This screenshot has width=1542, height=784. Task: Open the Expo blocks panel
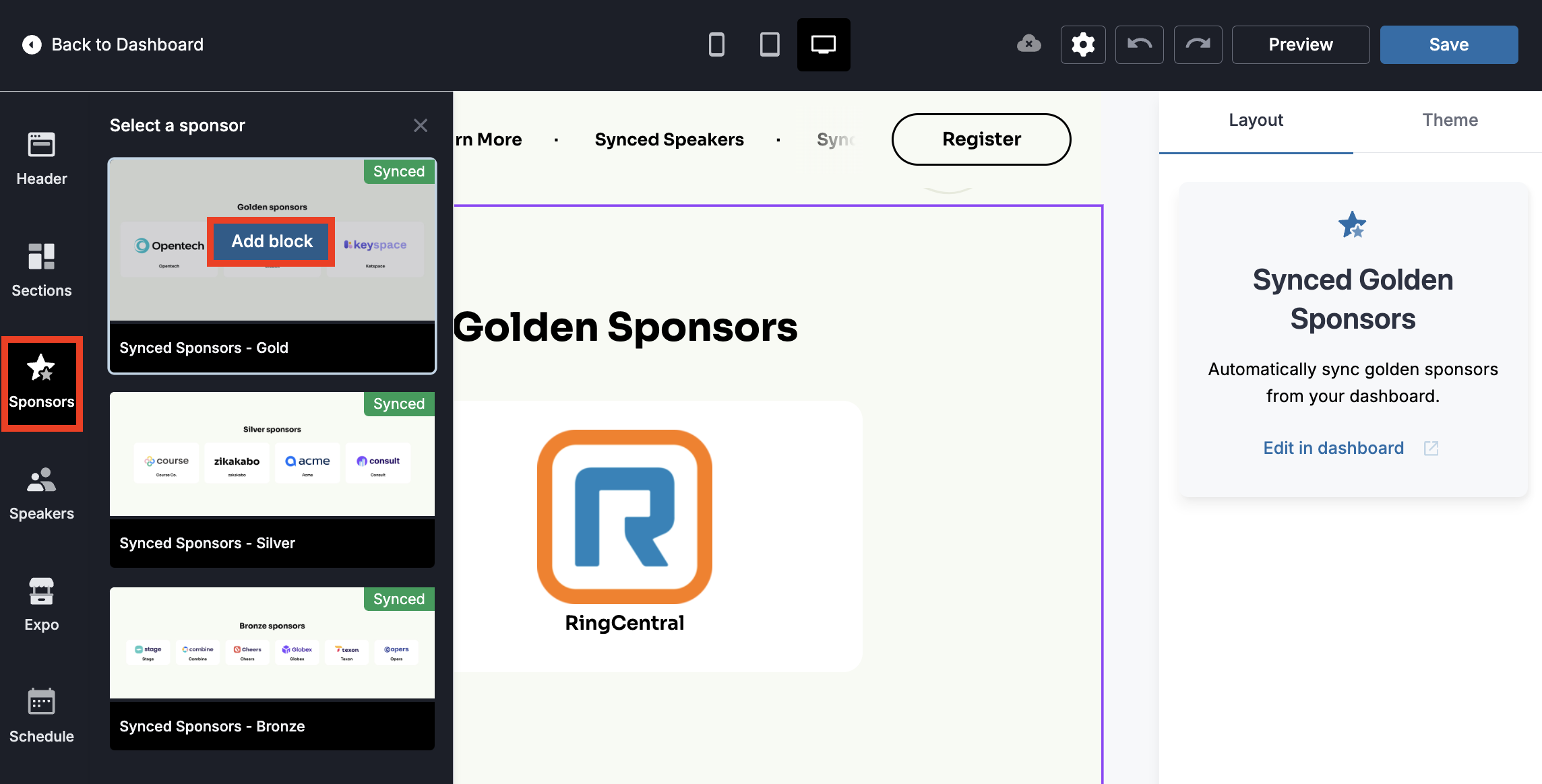(x=42, y=604)
